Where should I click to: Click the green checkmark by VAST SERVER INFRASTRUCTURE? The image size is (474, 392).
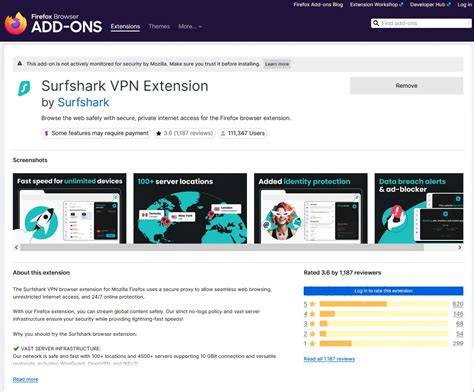[x=16, y=348]
